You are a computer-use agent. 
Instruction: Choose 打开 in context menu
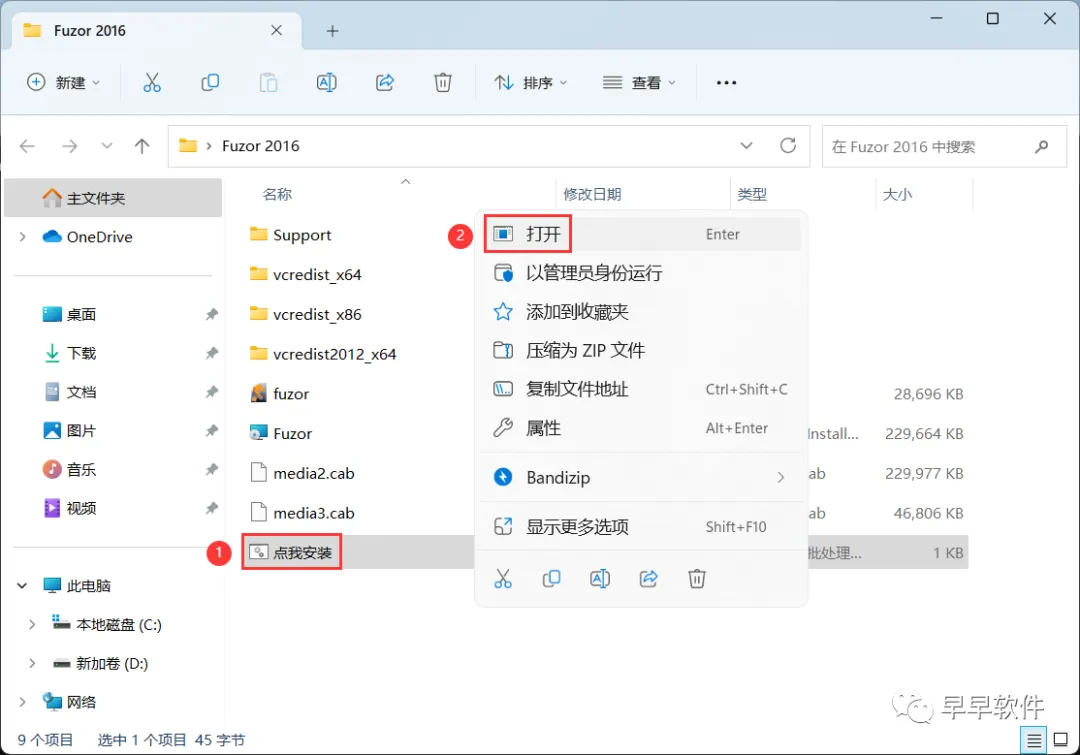pos(641,234)
